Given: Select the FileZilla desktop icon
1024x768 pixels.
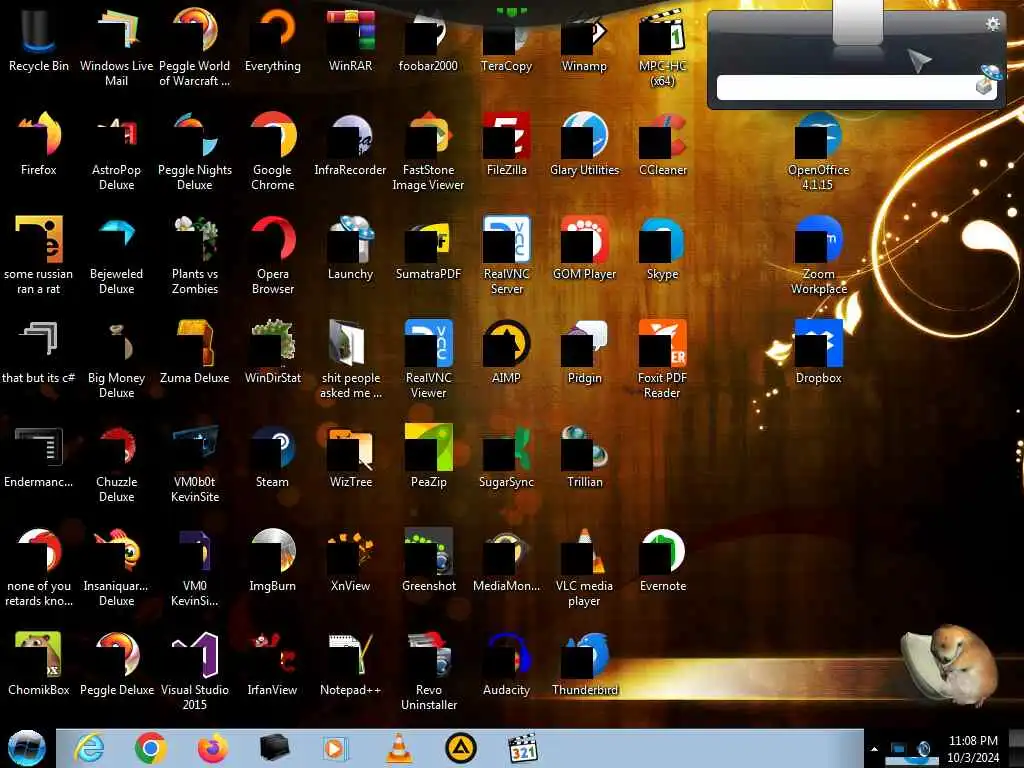Looking at the screenshot, I should [506, 144].
